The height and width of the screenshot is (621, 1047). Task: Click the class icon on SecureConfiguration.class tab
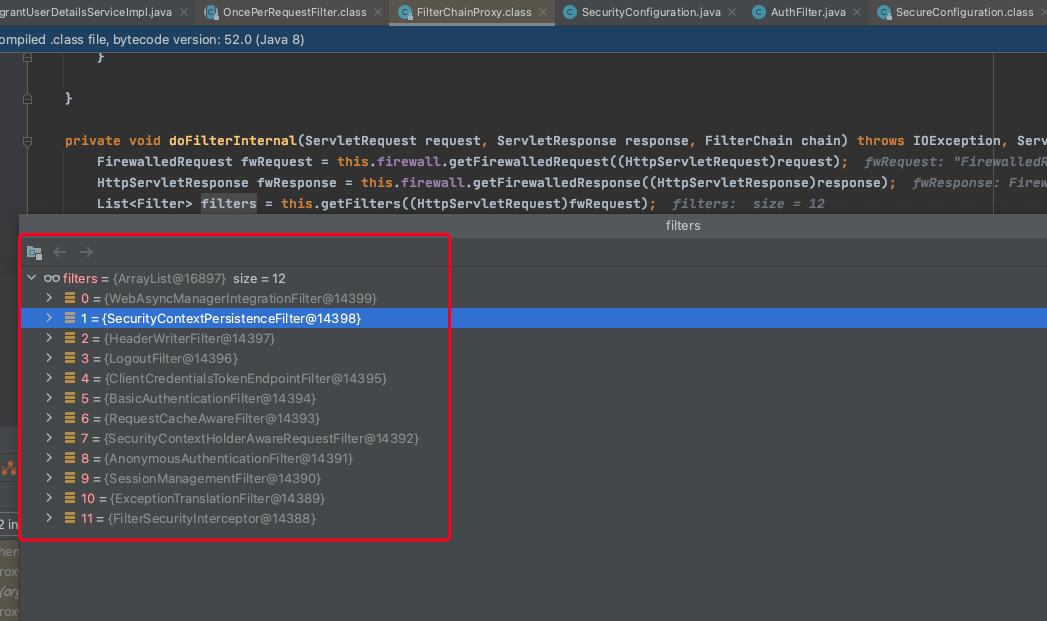click(x=883, y=13)
